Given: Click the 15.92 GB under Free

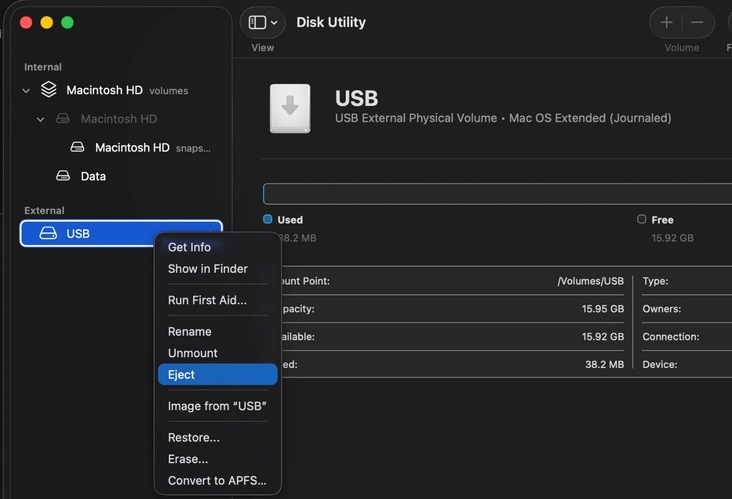Looking at the screenshot, I should point(672,238).
